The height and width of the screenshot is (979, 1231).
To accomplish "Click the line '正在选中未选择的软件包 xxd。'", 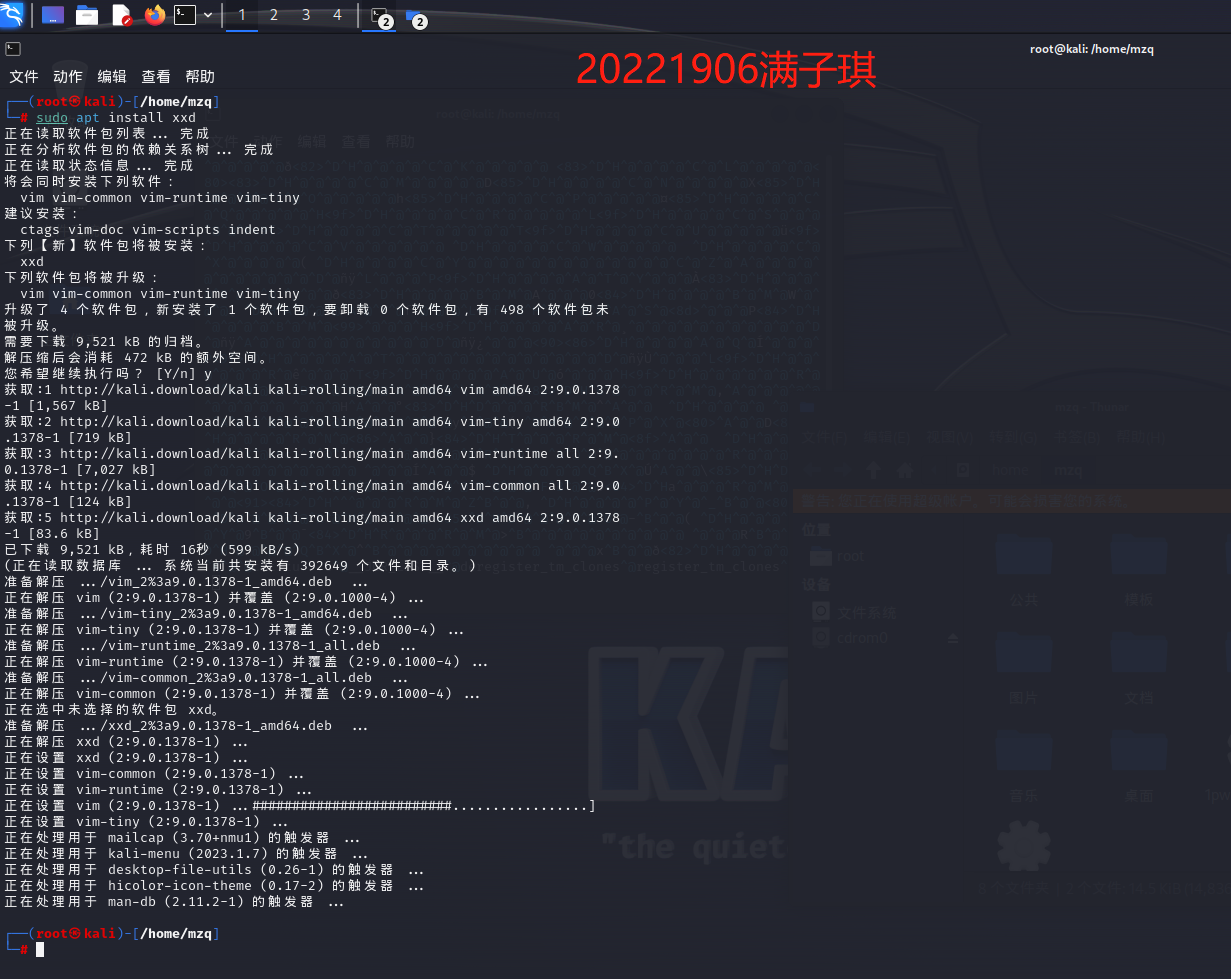I will 112,709.
